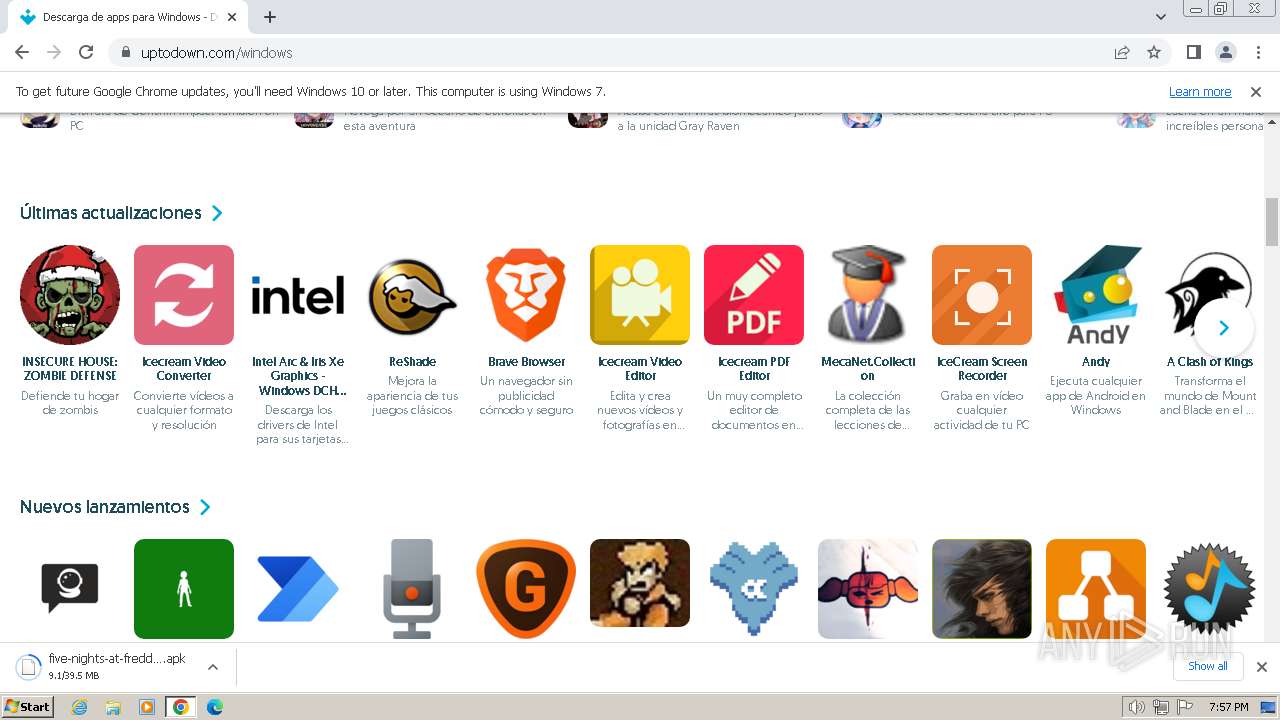Open Chrome side panel

(1193, 52)
